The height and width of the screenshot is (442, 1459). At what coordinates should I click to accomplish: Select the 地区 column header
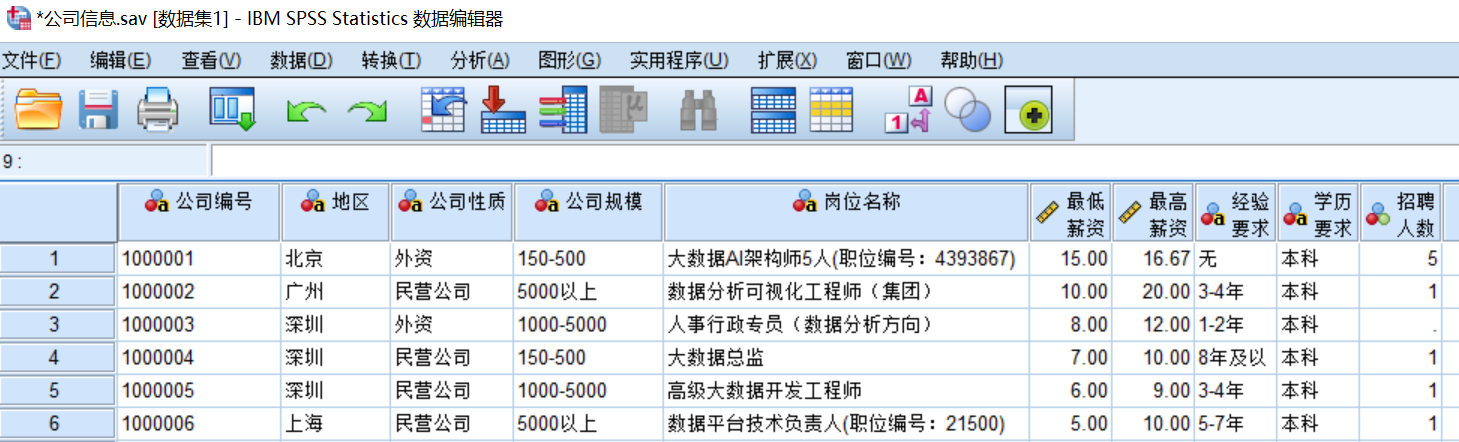tap(336, 212)
